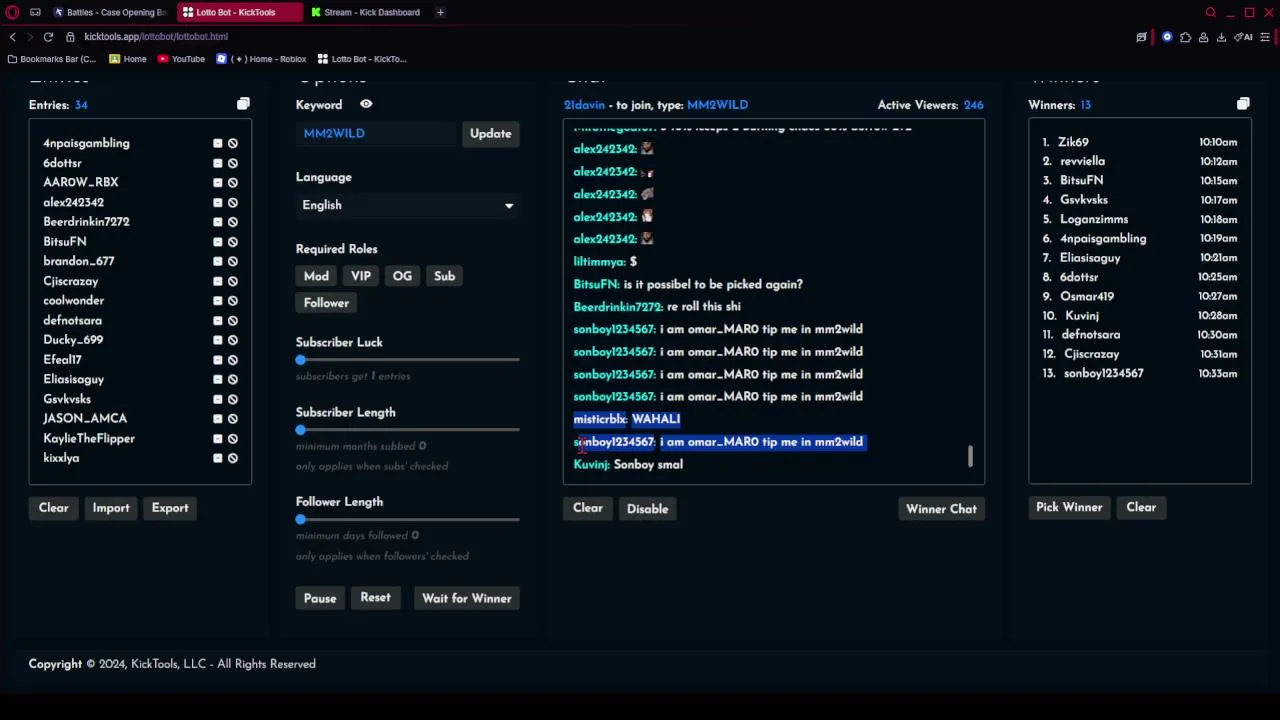Toggle the Sub required role
This screenshot has width=1280, height=720.
[444, 276]
